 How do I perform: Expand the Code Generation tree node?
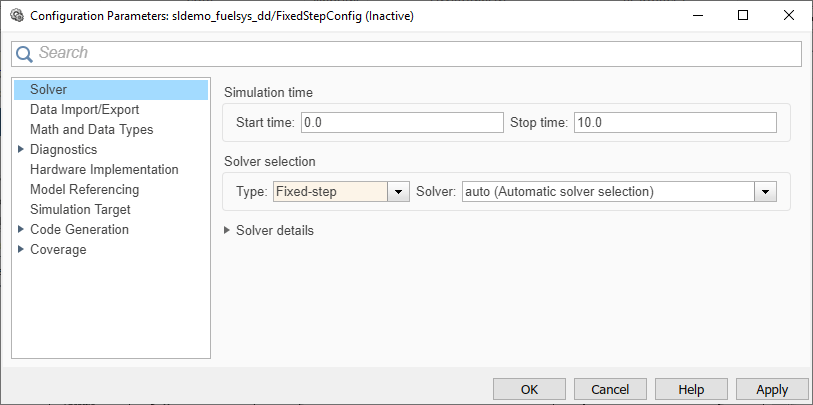[20, 229]
